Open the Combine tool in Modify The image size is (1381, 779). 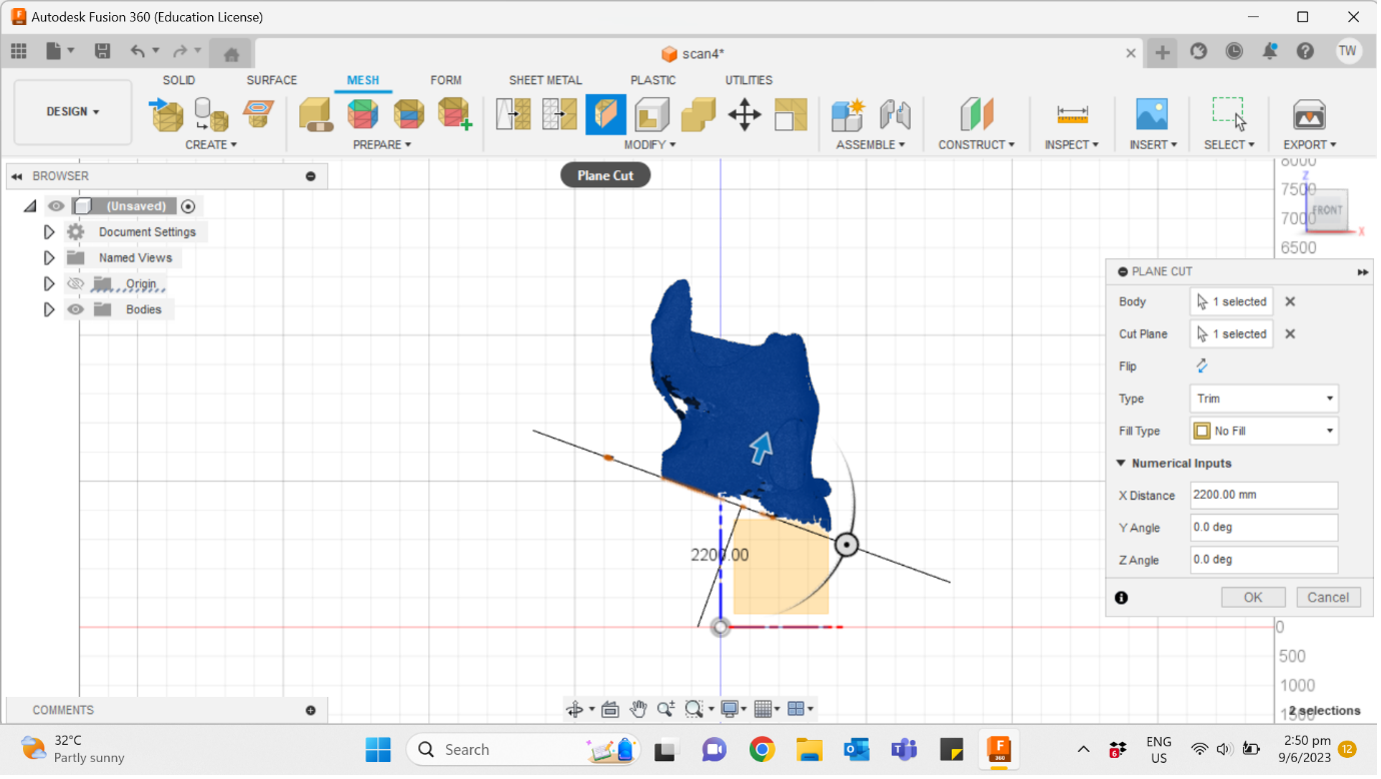(x=698, y=114)
